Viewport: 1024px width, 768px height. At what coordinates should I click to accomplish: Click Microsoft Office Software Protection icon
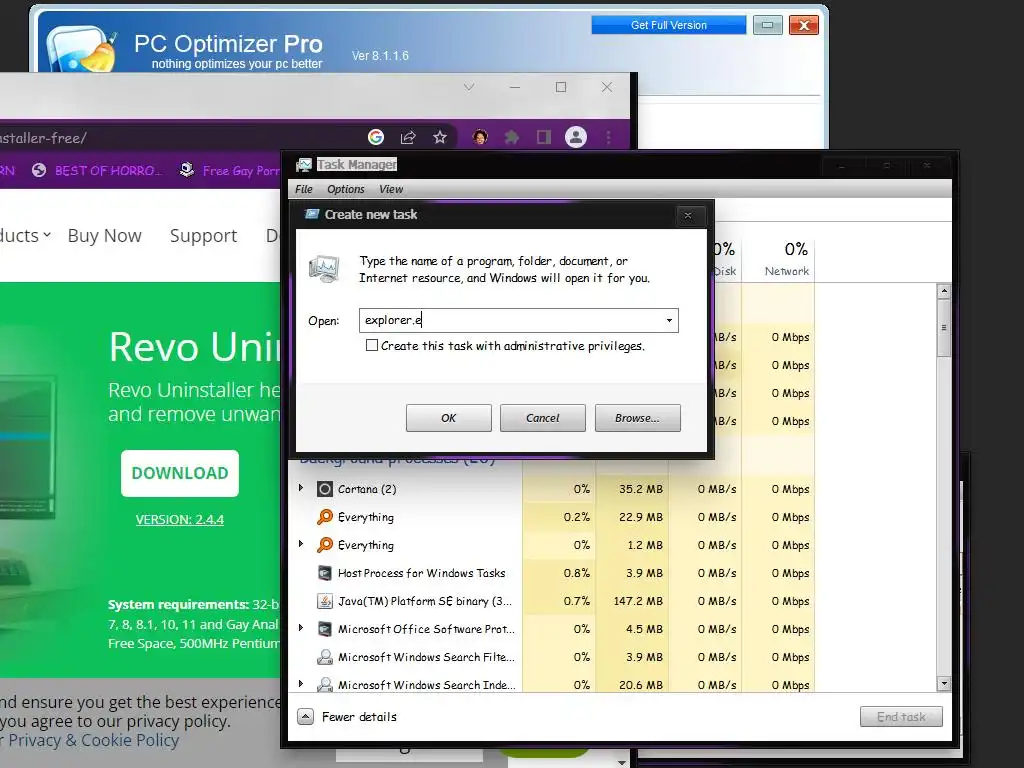[x=325, y=629]
